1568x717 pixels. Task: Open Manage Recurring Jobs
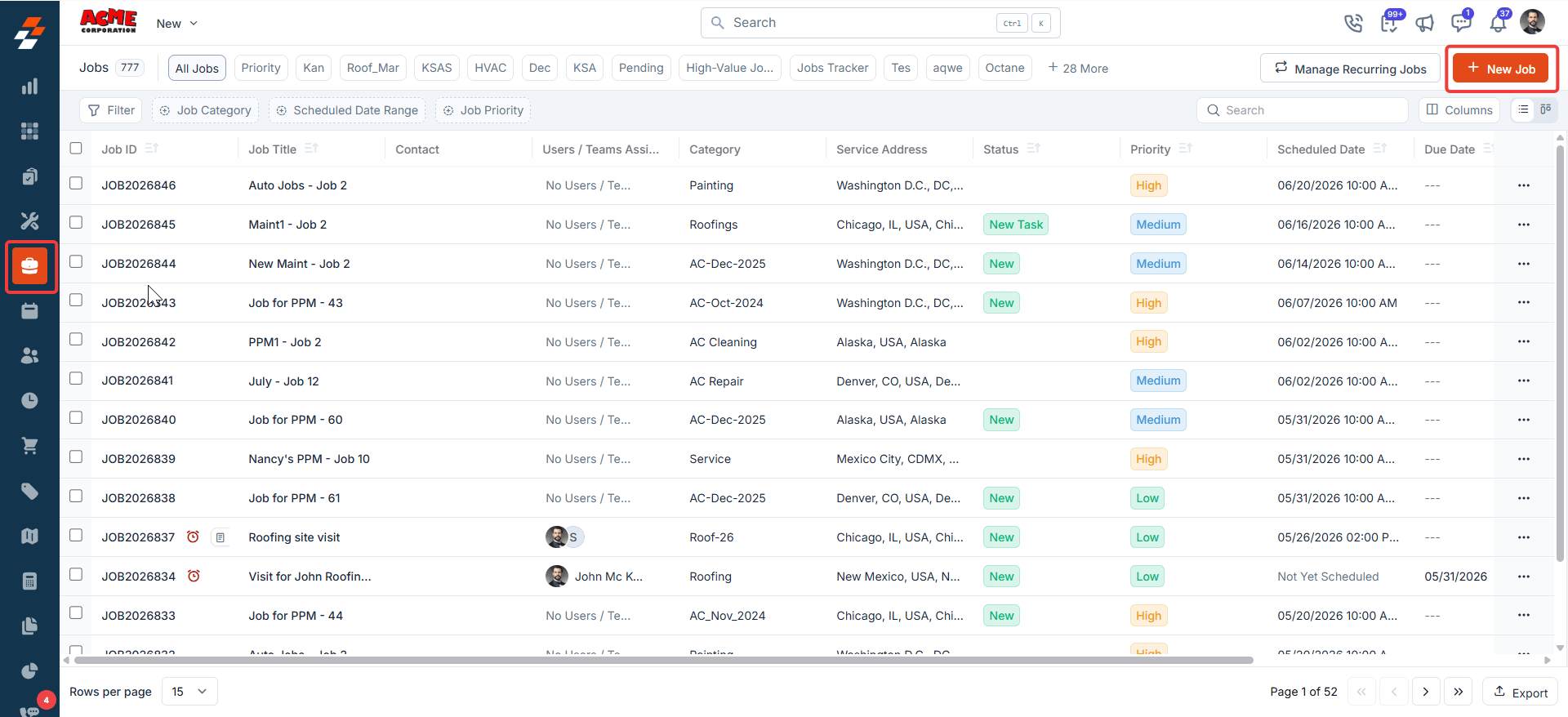coord(1350,69)
